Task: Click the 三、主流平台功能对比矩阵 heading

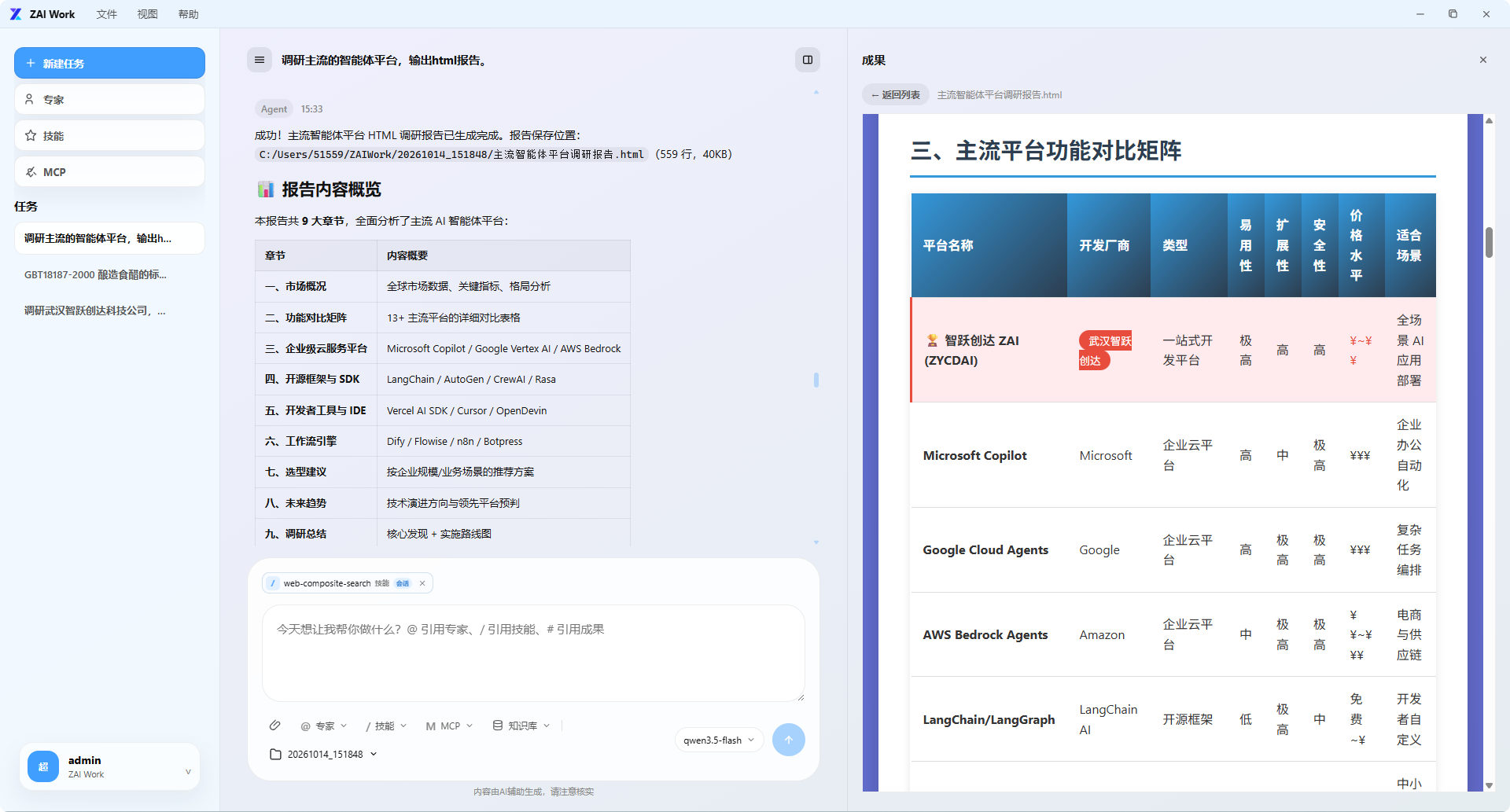Action: [1045, 150]
